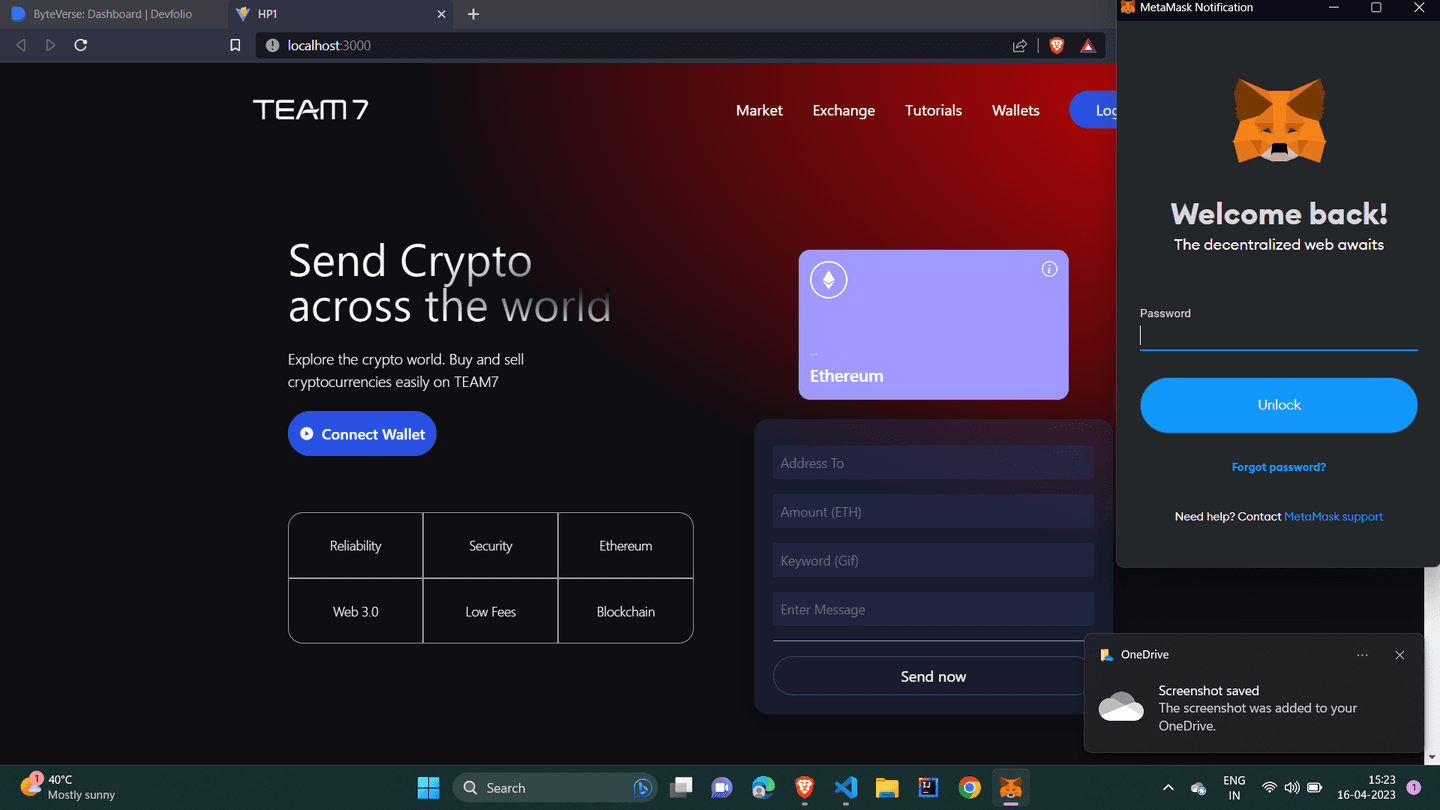
Task: Show hidden system tray icons
Action: pyautogui.click(x=1168, y=788)
